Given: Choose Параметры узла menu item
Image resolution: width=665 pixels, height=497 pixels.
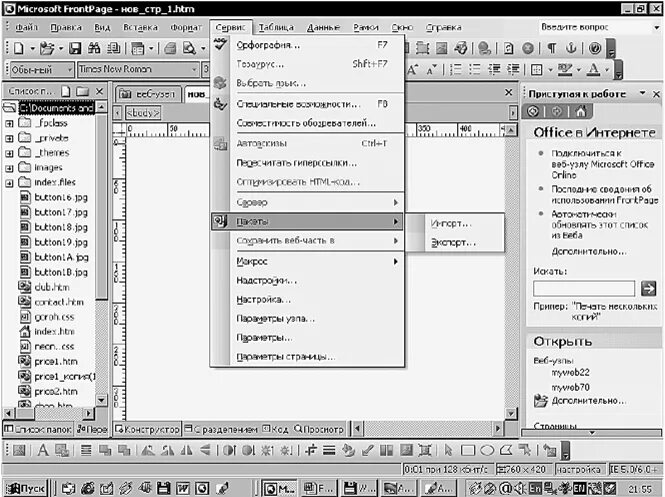Looking at the screenshot, I should 307,318.
